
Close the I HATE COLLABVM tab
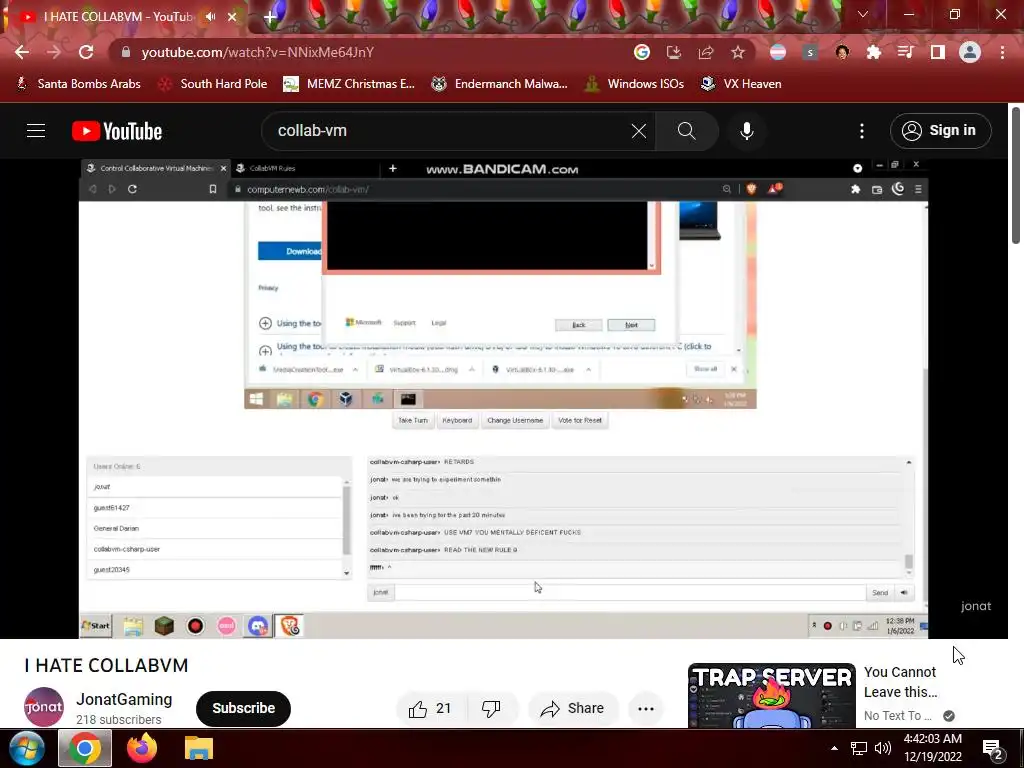click(232, 17)
